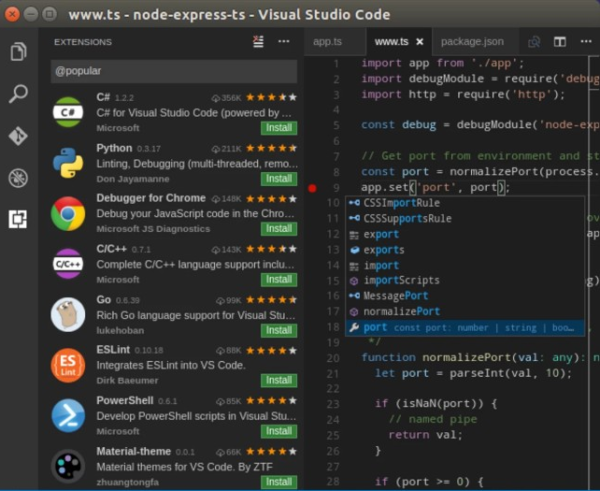Open the Explorer view in activity bar
The width and height of the screenshot is (600, 491).
18,51
